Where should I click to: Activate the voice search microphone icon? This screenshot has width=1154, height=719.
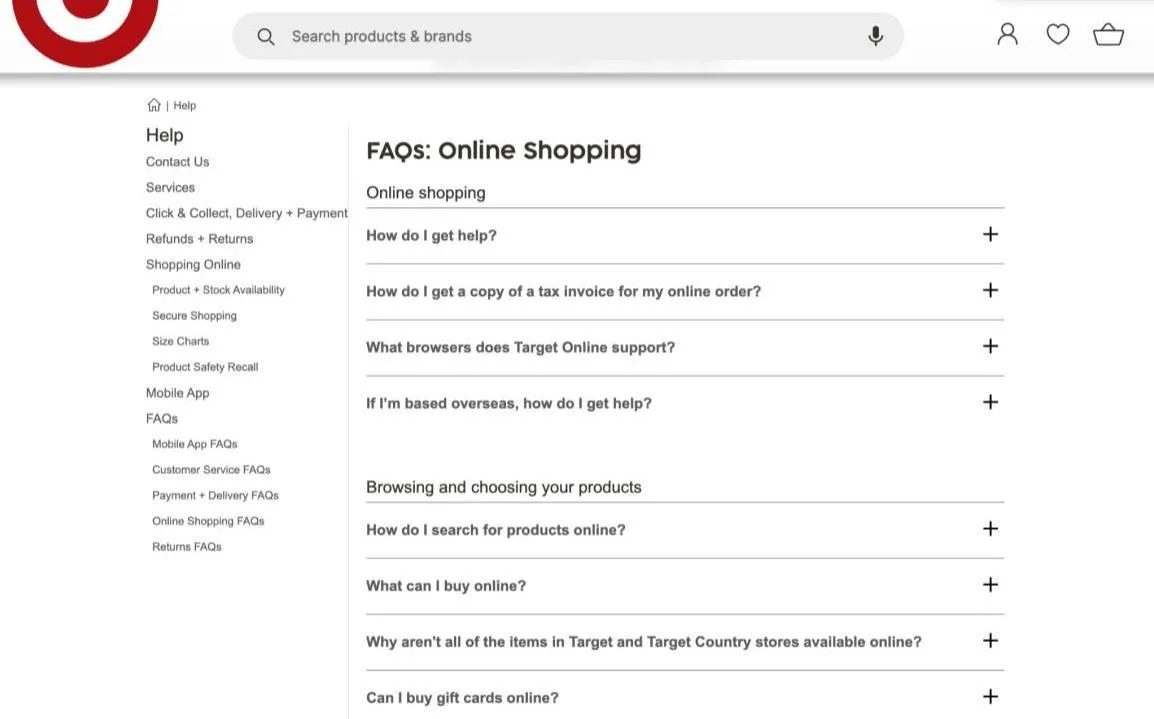tap(875, 34)
